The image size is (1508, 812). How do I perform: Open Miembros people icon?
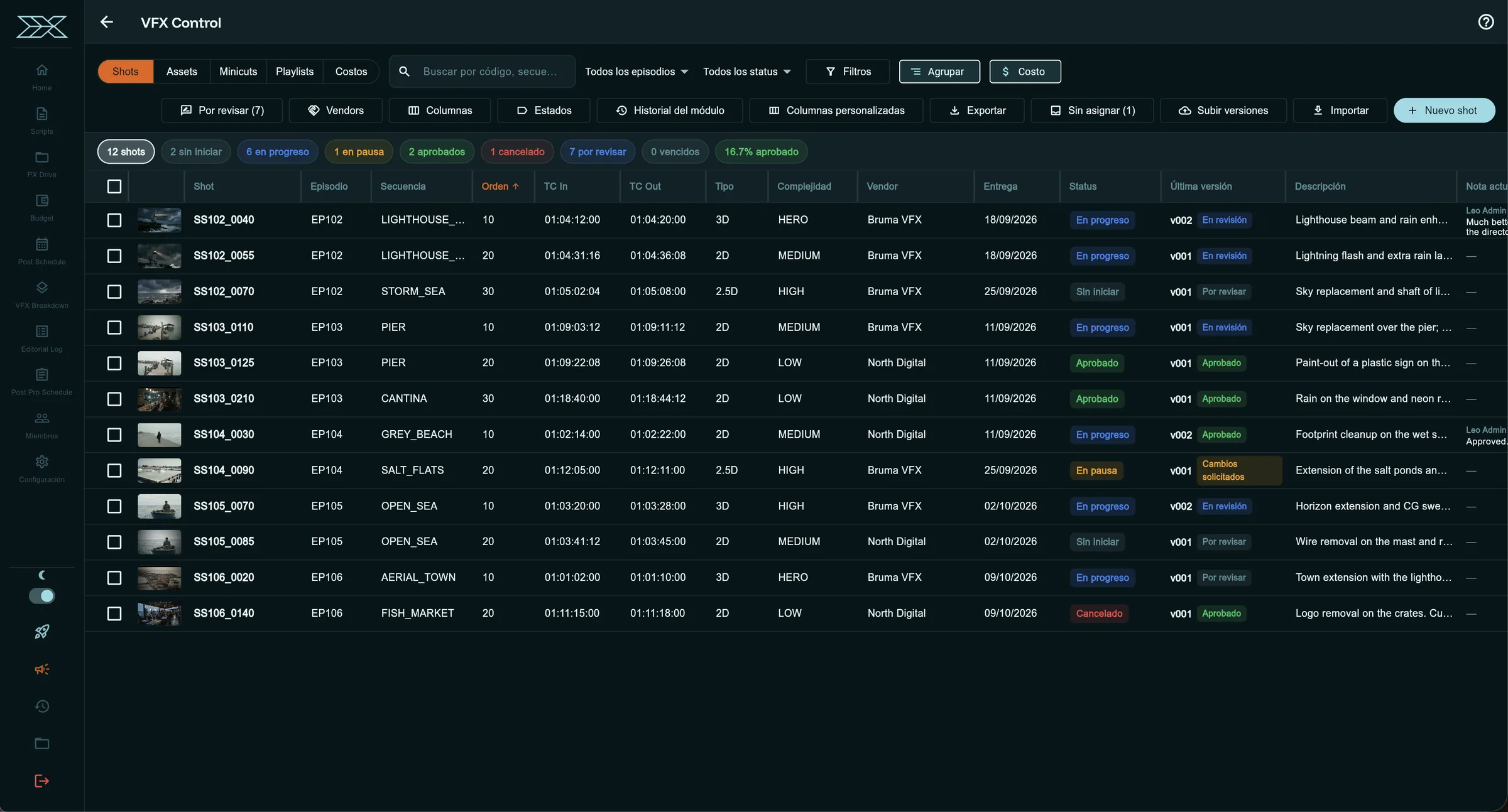[42, 418]
